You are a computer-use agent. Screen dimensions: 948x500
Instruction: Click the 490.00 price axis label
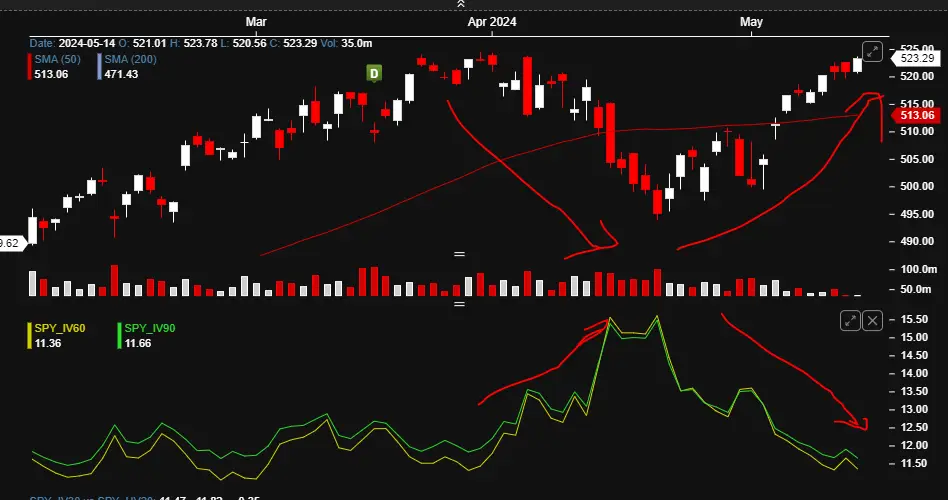(x=917, y=241)
